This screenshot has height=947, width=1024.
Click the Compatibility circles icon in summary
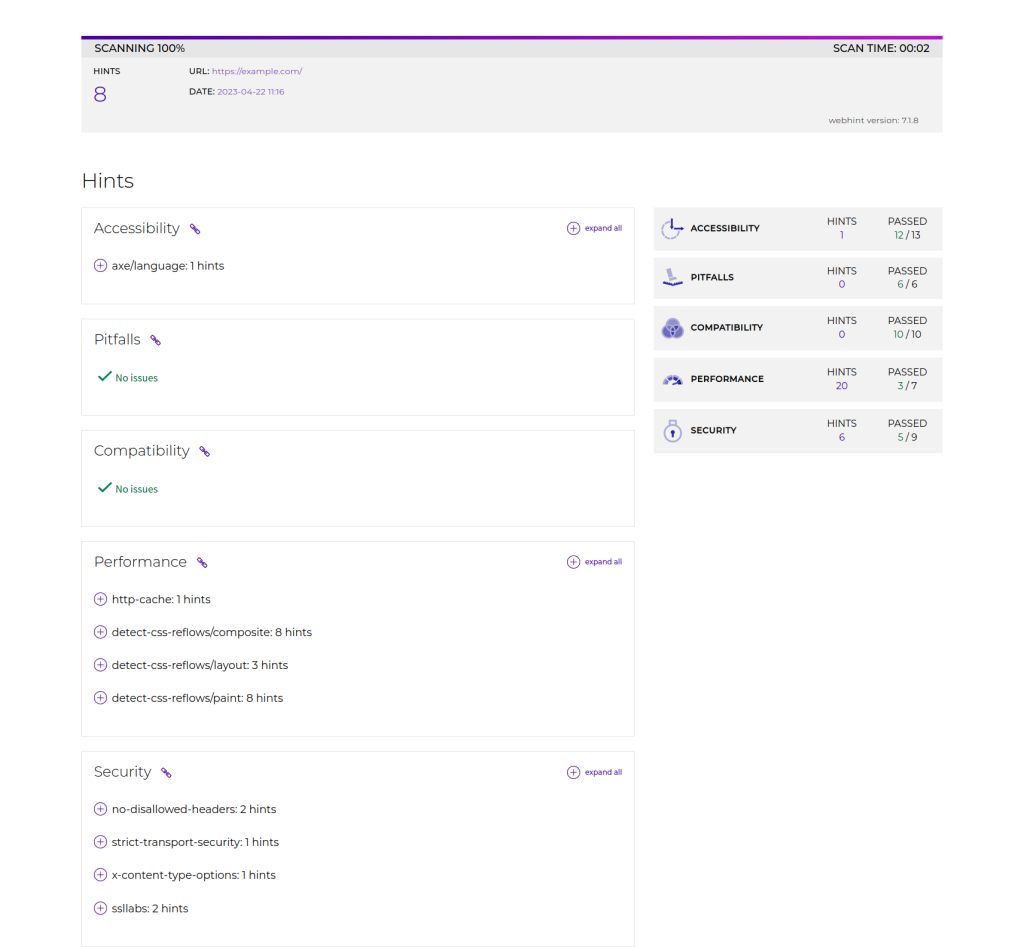pos(672,328)
